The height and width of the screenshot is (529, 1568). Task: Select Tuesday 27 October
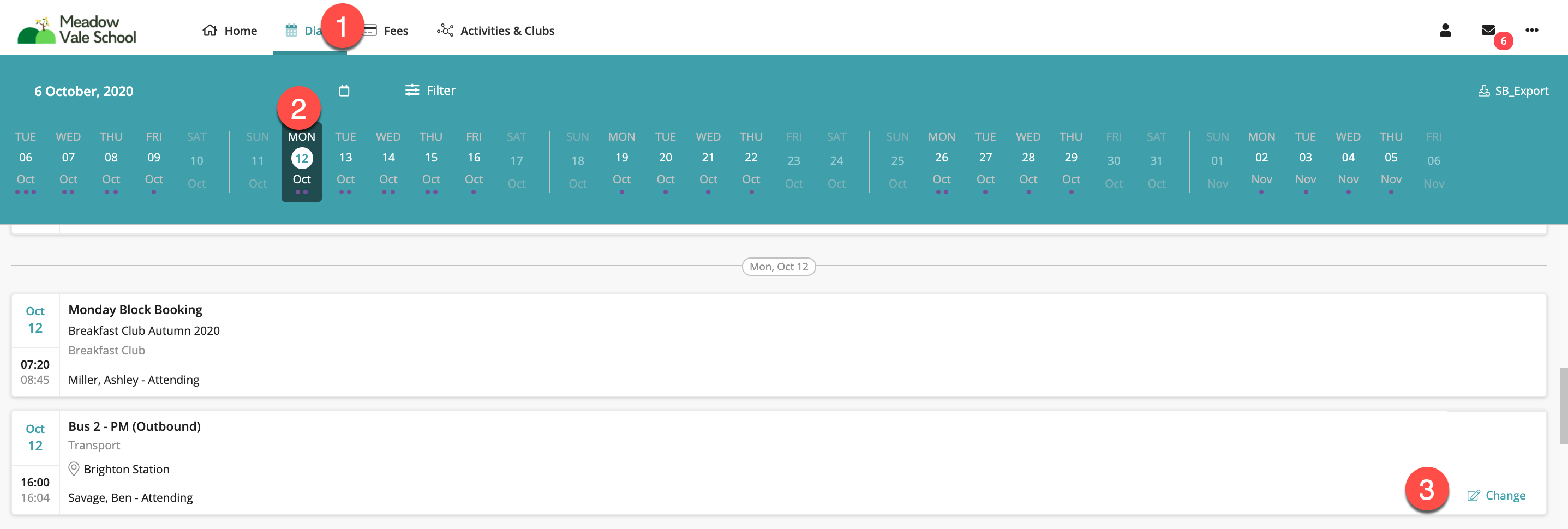coord(985,161)
